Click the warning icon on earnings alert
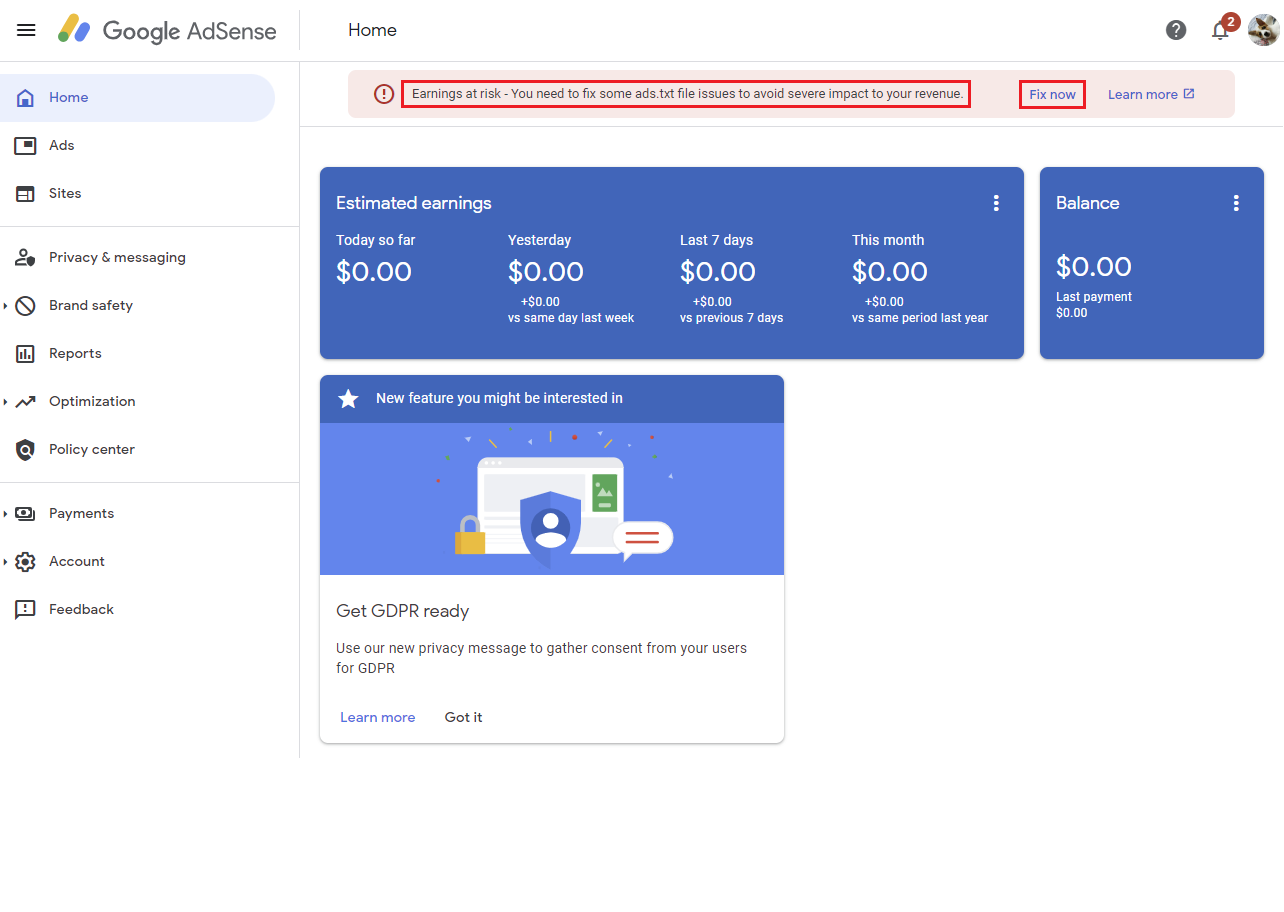 [383, 93]
